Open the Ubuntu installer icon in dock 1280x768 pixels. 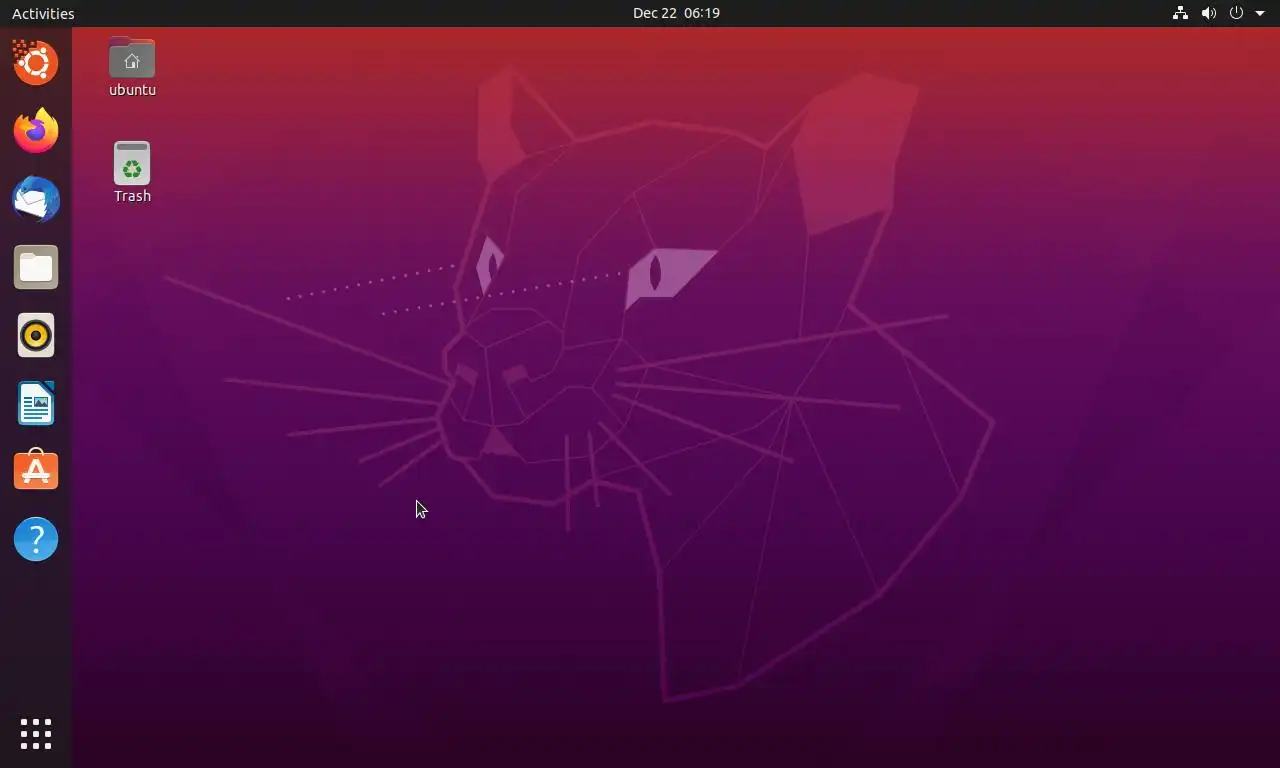coord(36,63)
